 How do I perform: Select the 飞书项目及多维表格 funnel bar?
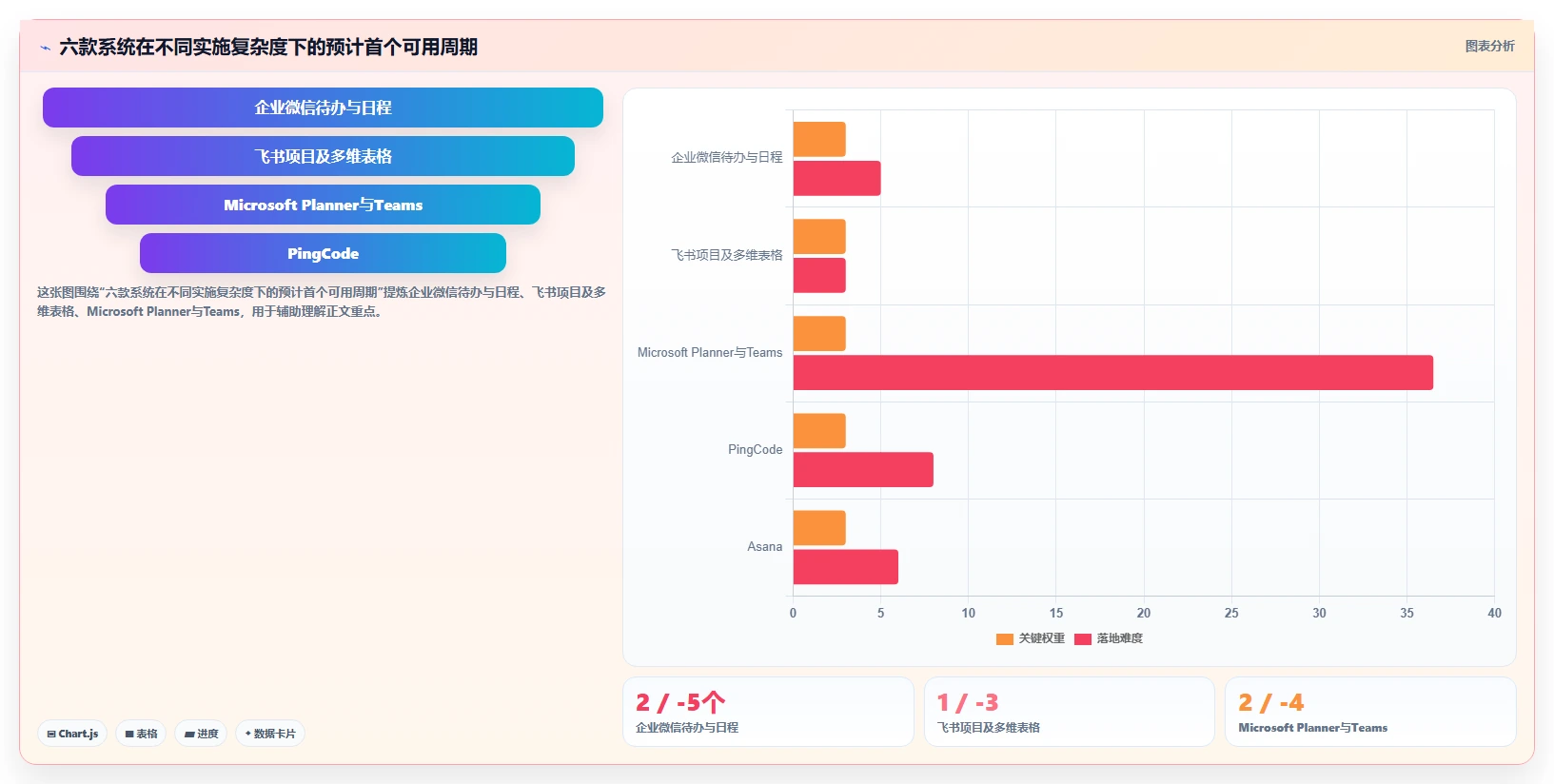pos(323,156)
